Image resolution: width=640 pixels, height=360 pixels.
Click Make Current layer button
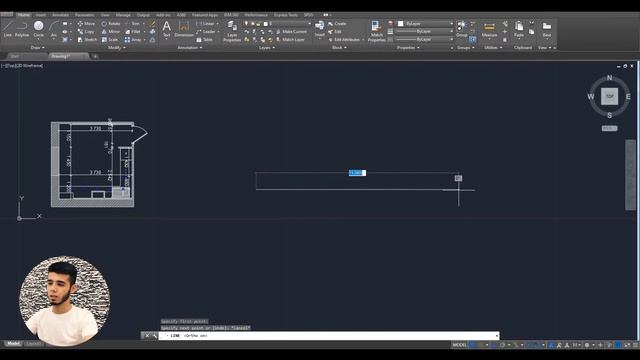(291, 31)
